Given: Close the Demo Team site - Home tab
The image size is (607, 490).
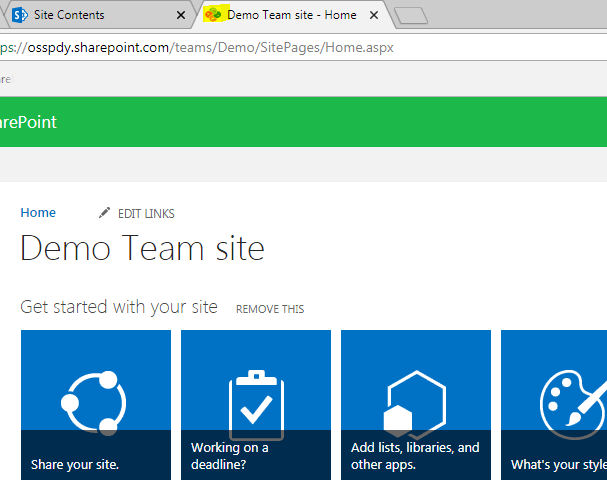Looking at the screenshot, I should (374, 15).
